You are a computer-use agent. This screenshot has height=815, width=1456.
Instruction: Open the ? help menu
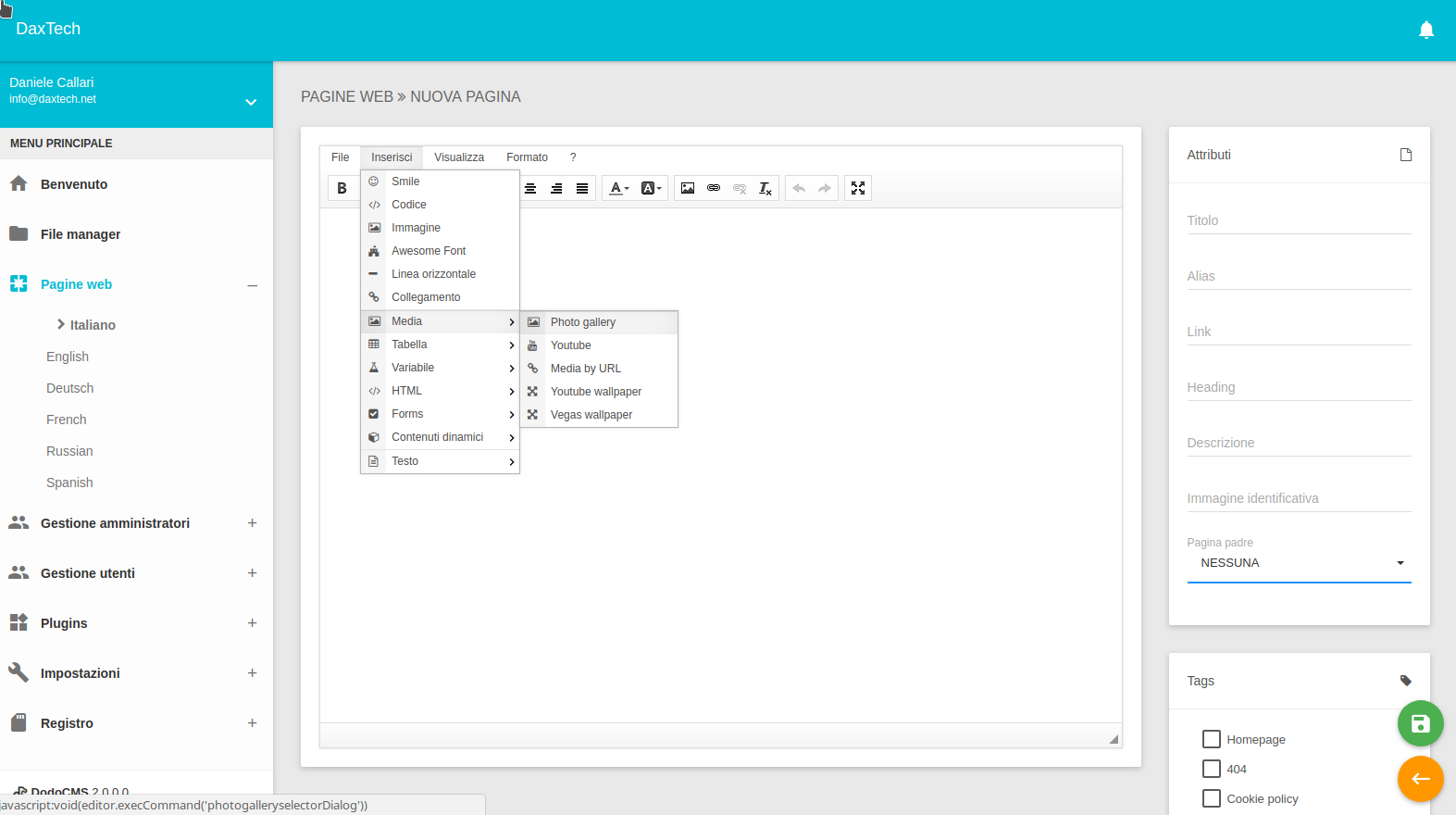[x=573, y=157]
